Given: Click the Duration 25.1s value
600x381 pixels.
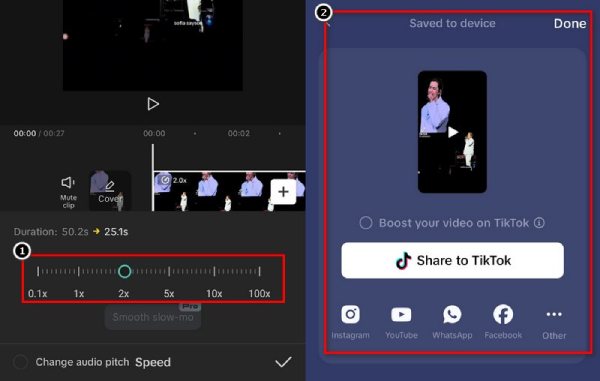Looking at the screenshot, I should pos(116,232).
